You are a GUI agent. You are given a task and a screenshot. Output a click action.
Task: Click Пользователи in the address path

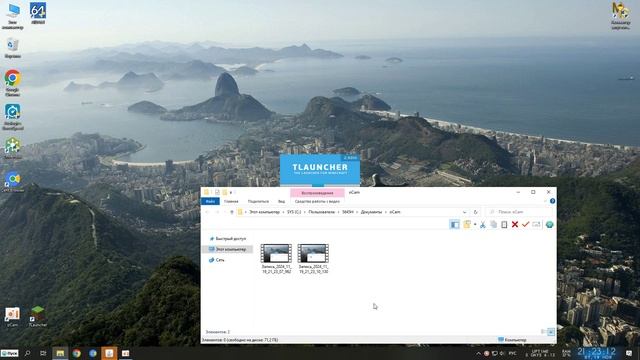pos(322,212)
